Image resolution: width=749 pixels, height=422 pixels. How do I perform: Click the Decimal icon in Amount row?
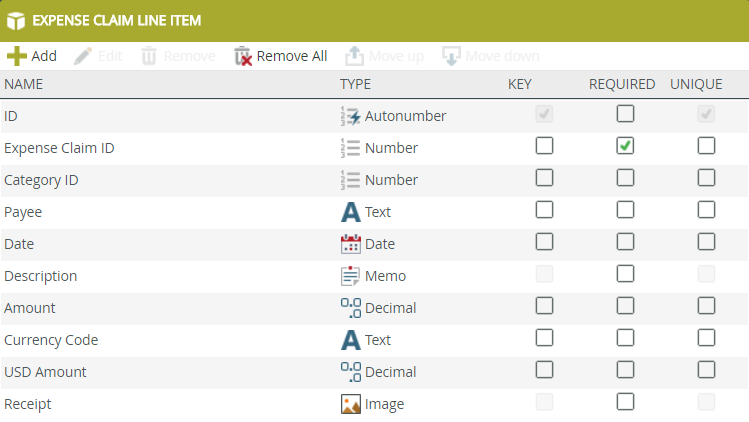[x=350, y=308]
